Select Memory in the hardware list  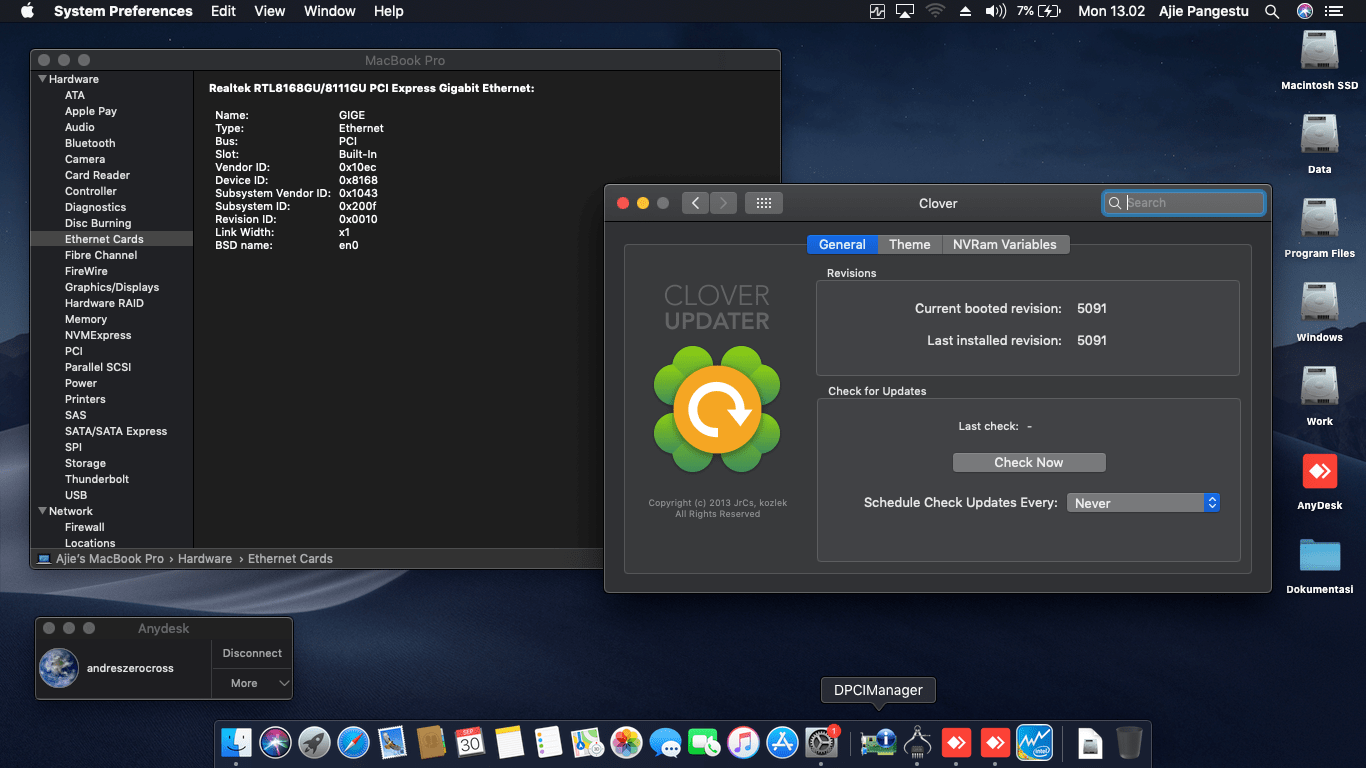(86, 319)
